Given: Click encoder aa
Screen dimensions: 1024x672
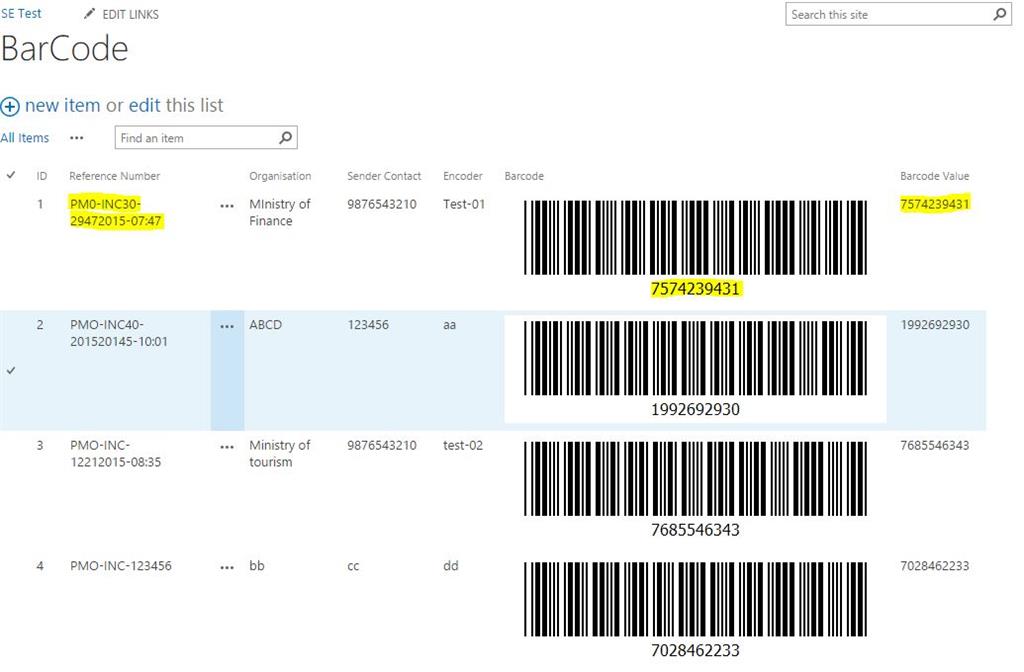Looking at the screenshot, I should coord(449,325).
